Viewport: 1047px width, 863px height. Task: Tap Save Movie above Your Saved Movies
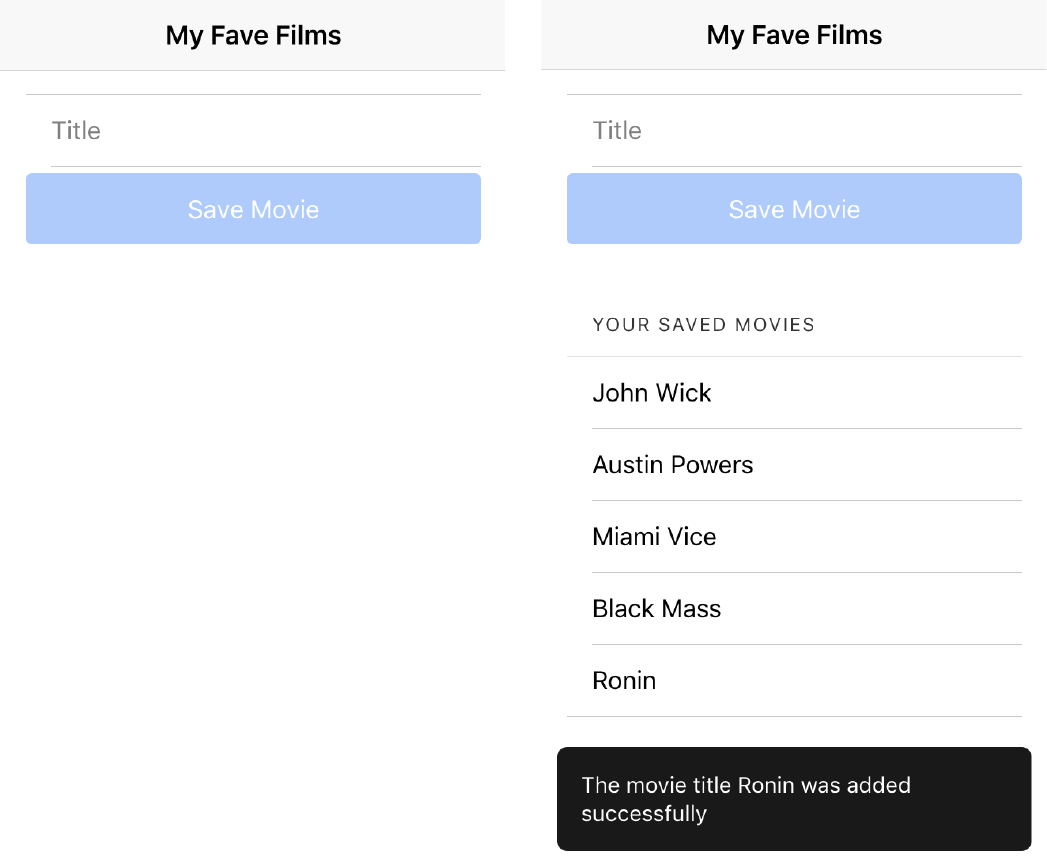pos(794,208)
